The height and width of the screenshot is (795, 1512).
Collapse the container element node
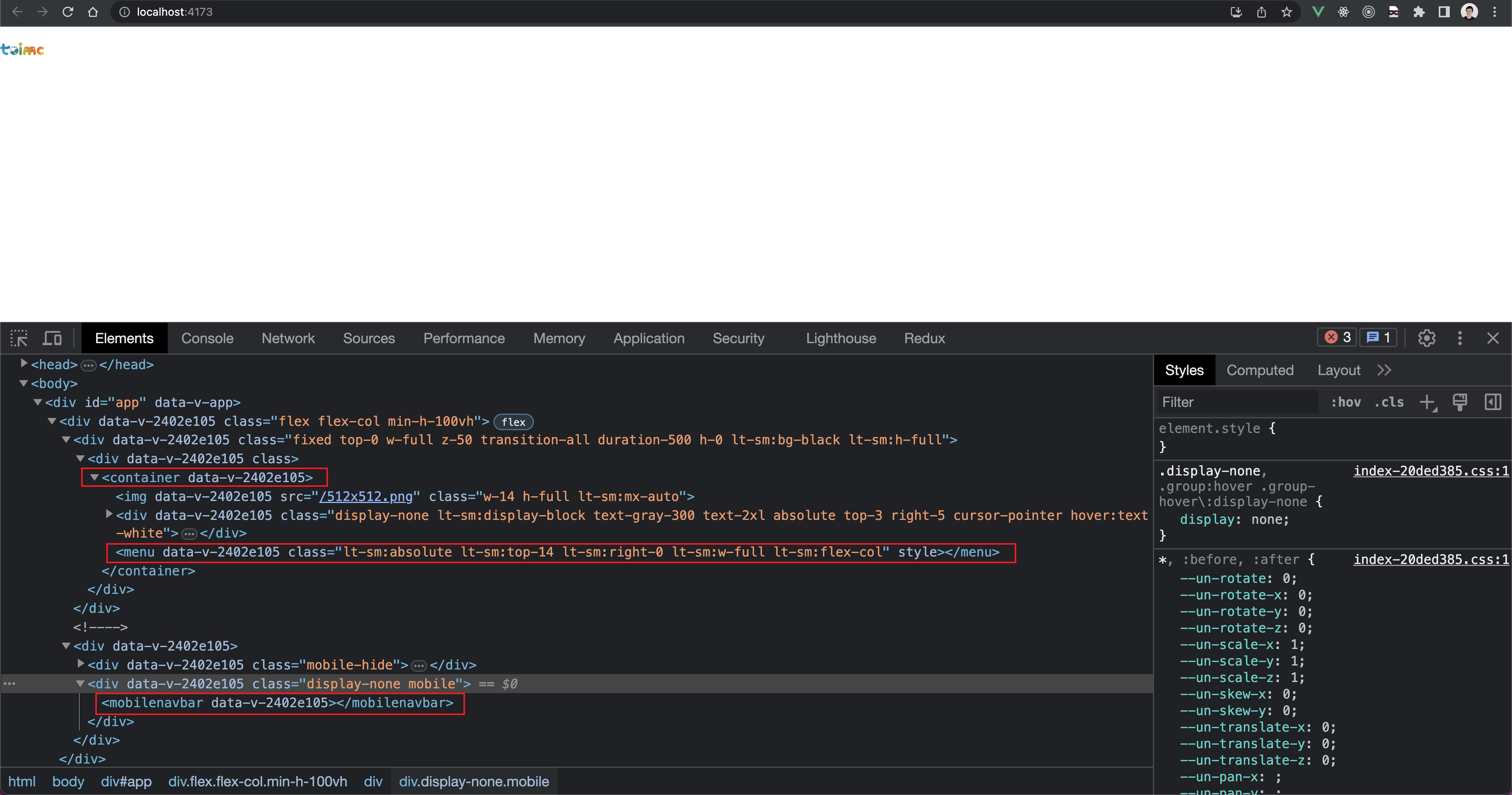tap(94, 477)
